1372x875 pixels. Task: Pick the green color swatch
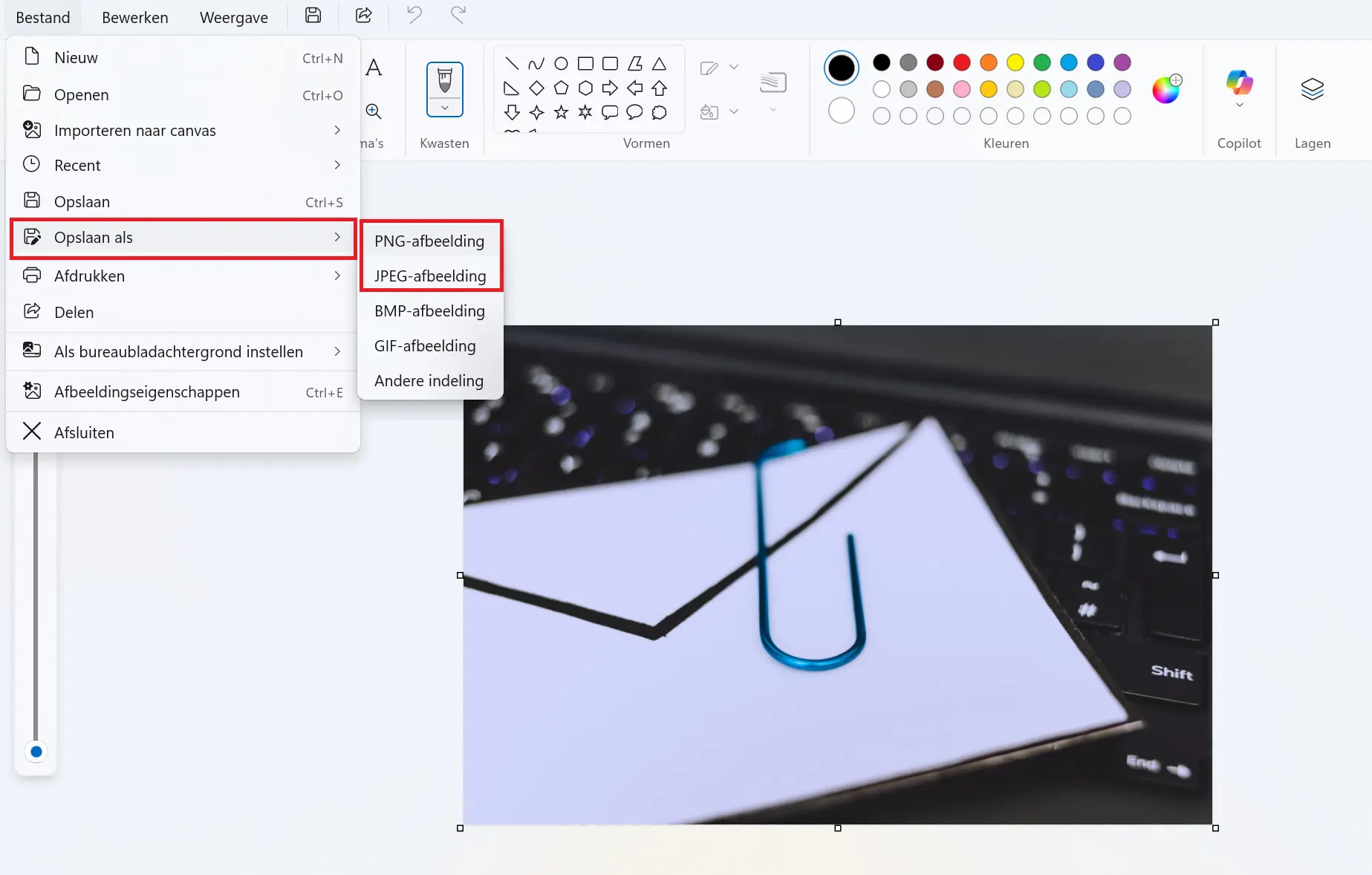(x=1042, y=62)
